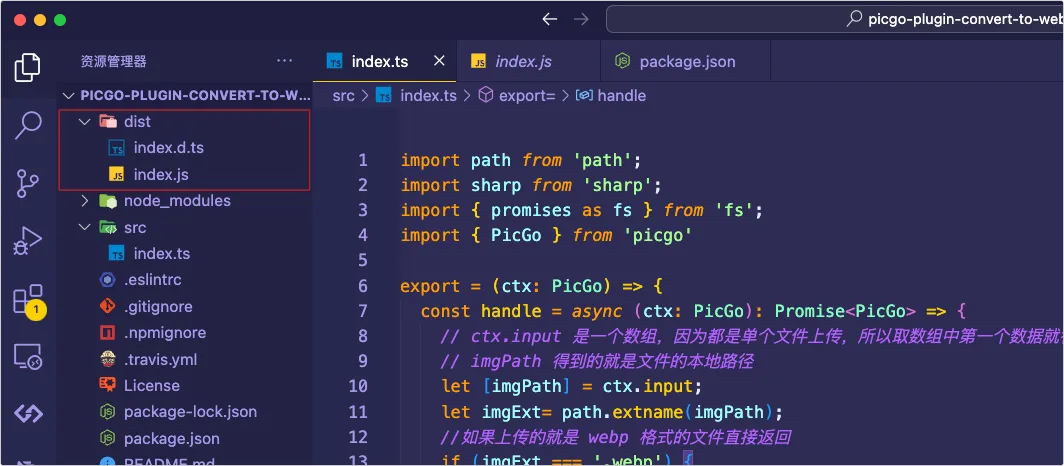Expand the node_modules folder chevron
The width and height of the screenshot is (1064, 466).
85,201
